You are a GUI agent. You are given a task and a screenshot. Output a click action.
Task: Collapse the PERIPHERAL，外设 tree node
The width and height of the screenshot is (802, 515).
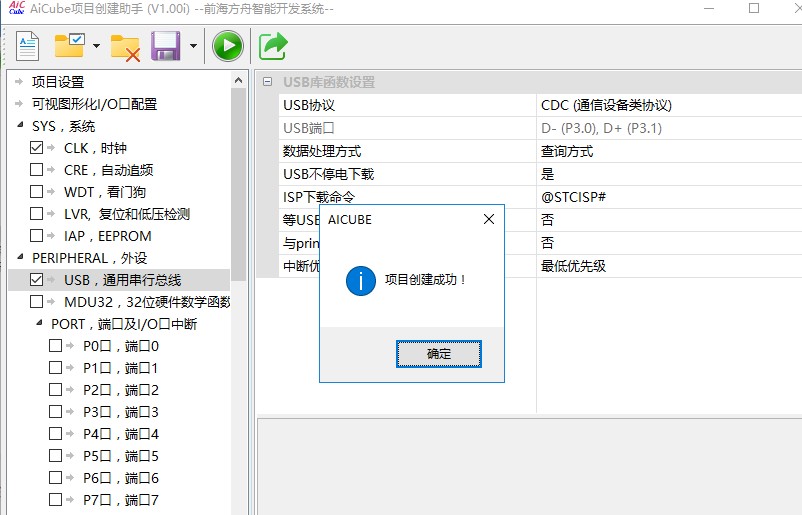pos(20,256)
